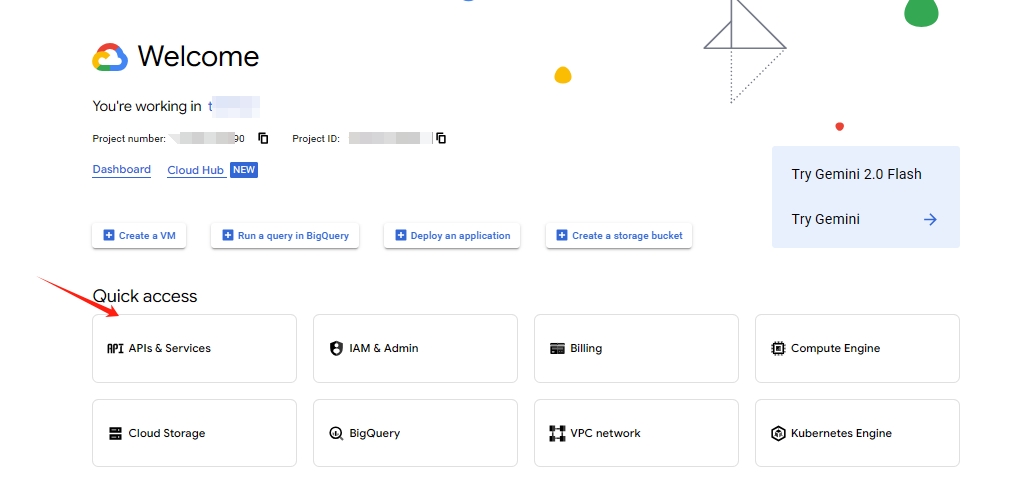
Task: Open the Compute Engine quick access card
Action: [x=857, y=348]
